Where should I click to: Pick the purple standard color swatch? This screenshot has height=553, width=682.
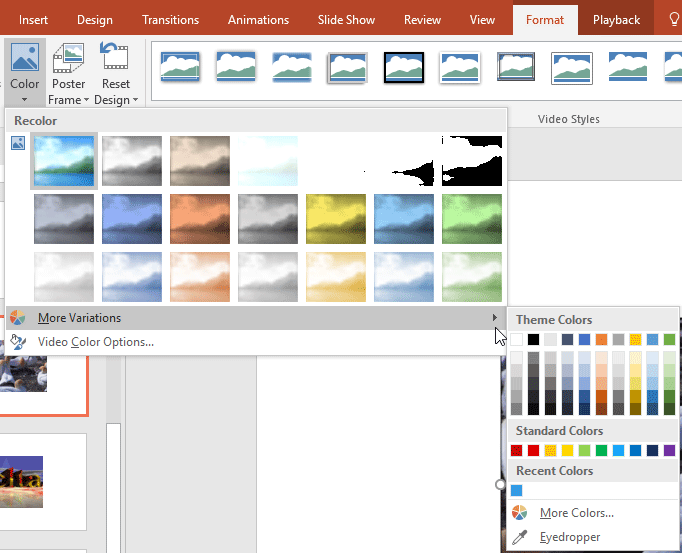669,451
